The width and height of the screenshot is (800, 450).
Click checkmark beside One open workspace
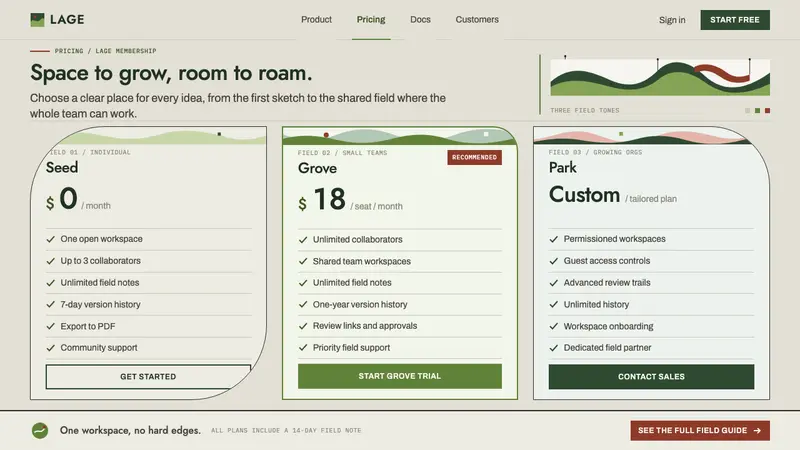pos(51,239)
